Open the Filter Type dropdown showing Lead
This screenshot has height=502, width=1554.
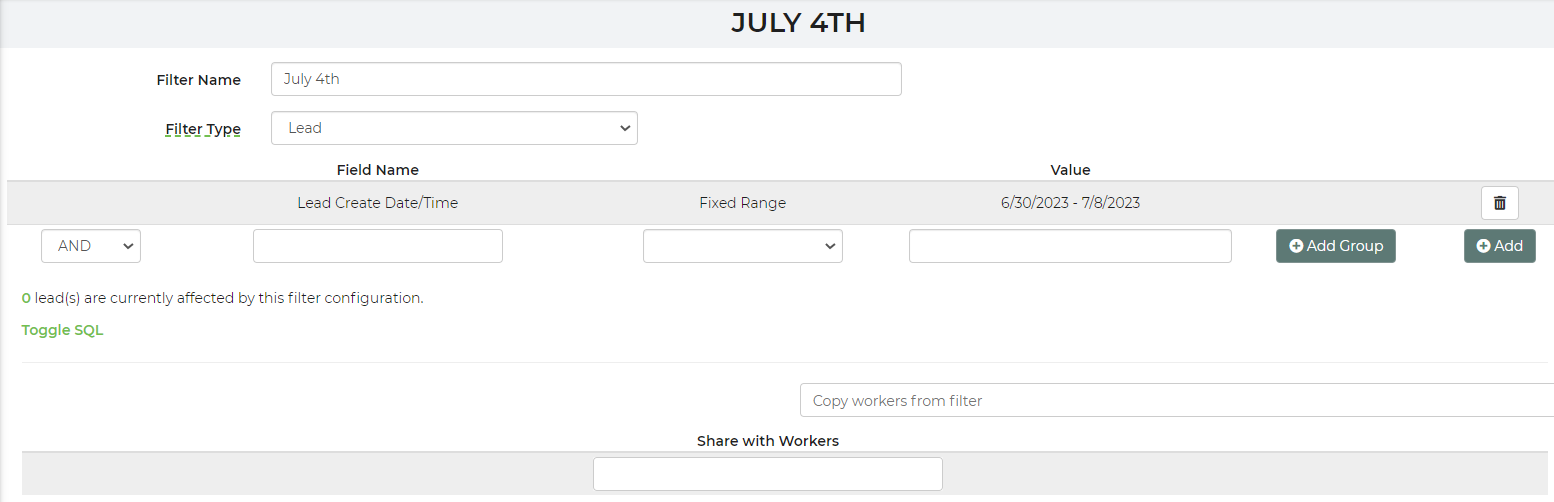[454, 128]
